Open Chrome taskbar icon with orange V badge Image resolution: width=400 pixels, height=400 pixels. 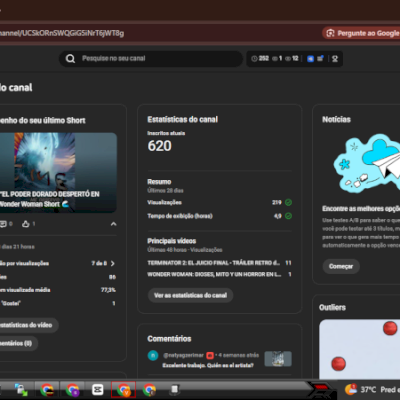pos(123,389)
